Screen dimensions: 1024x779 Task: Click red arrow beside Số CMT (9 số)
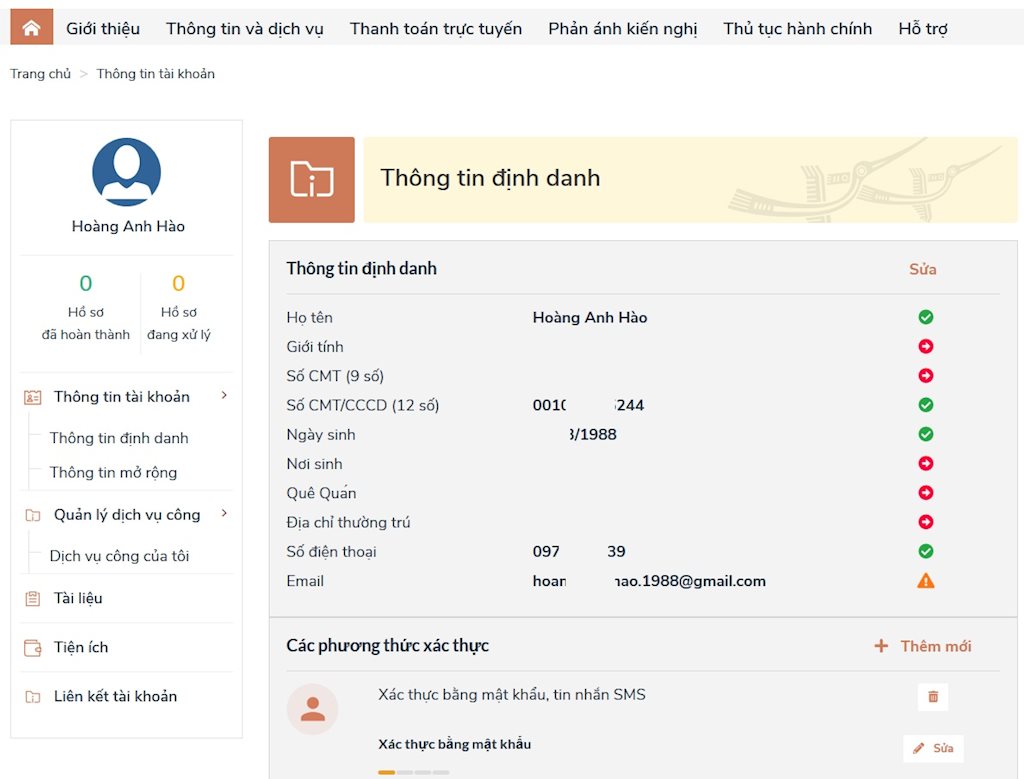point(925,375)
